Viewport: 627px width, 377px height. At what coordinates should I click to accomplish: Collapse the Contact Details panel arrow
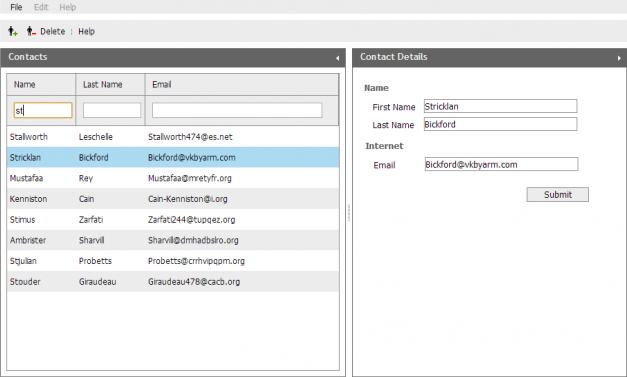pyautogui.click(x=619, y=58)
